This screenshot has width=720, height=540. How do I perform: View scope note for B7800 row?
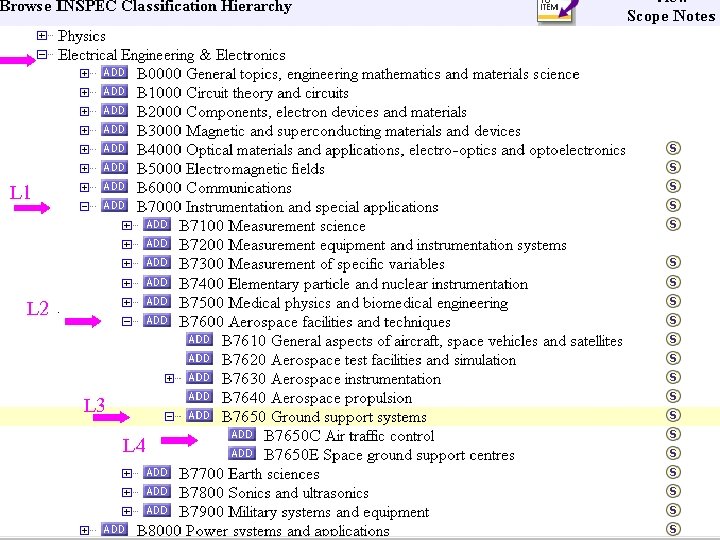point(673,491)
